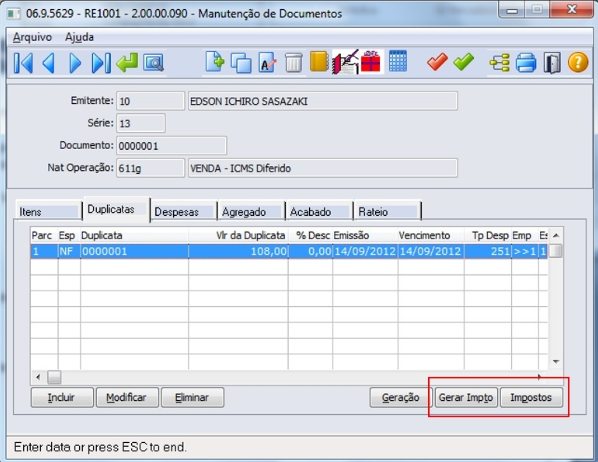Go to the previous record
This screenshot has height=462, width=598.
click(x=49, y=63)
